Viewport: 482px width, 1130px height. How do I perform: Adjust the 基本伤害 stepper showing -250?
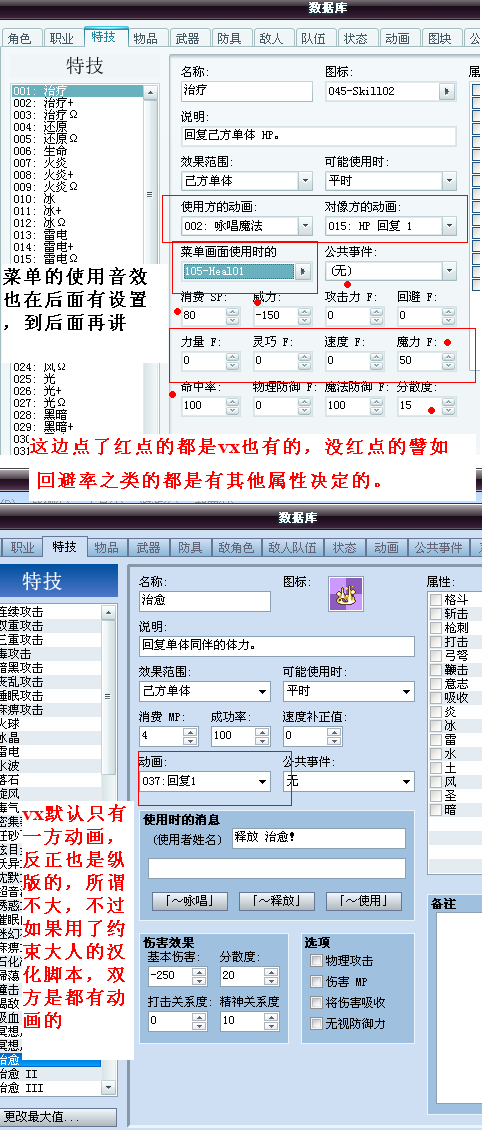tap(200, 976)
